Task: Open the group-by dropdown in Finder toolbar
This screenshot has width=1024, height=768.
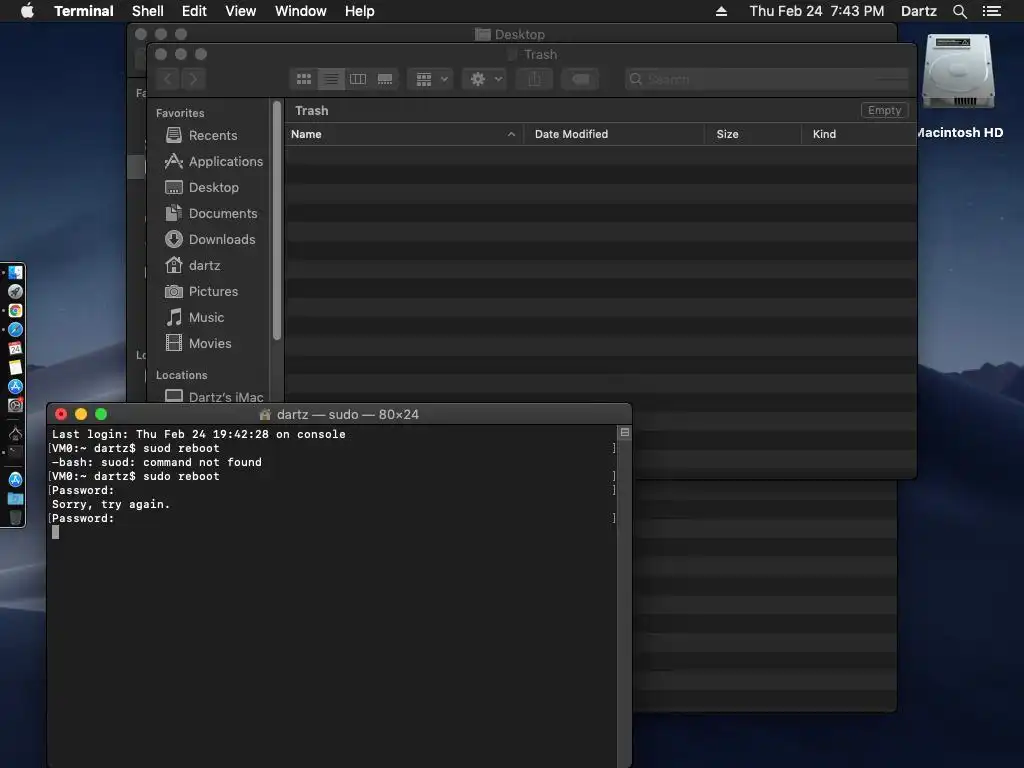Action: click(431, 79)
